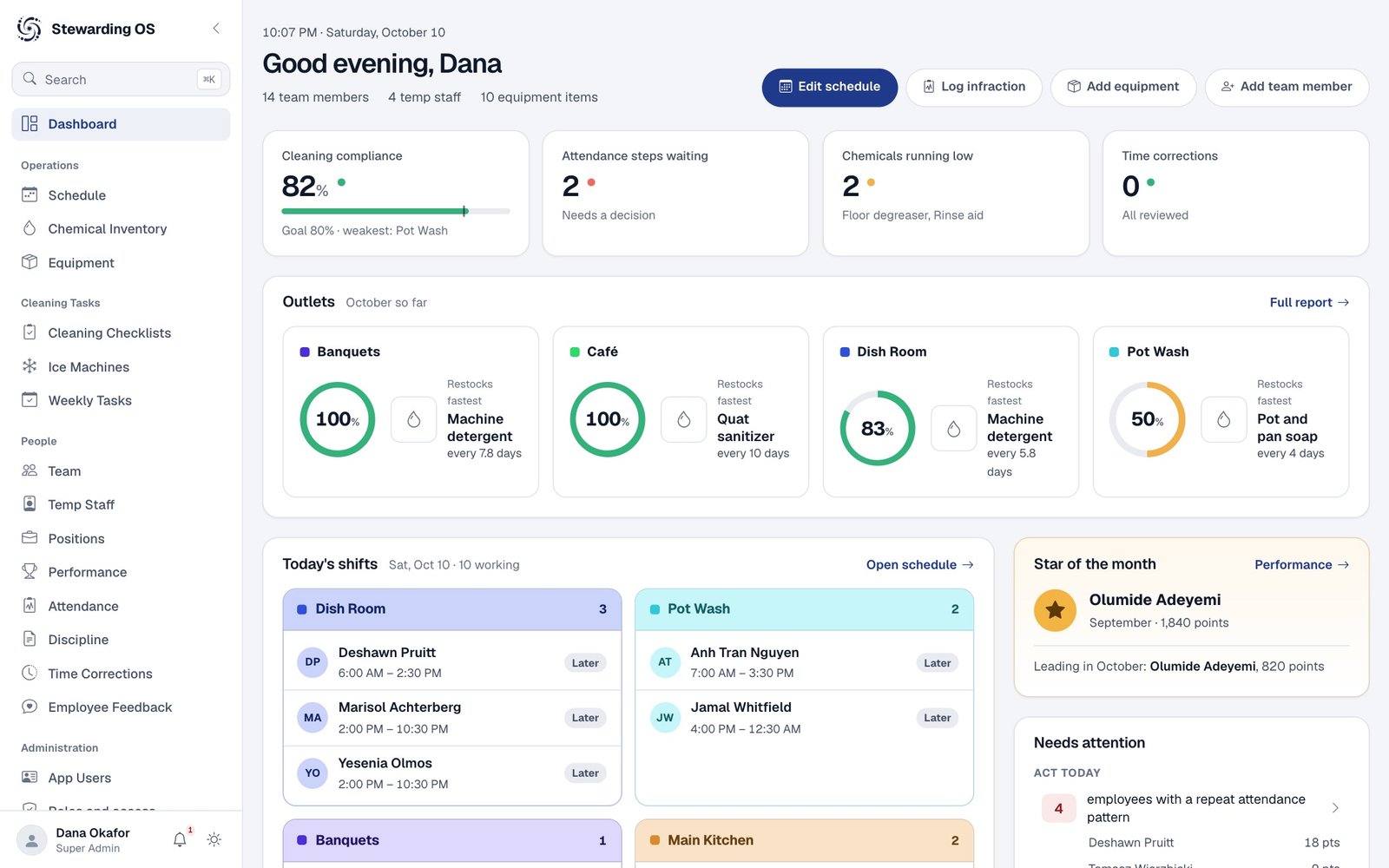This screenshot has height=868, width=1389.
Task: Select Marisol Achterberg's MA avatar
Action: [313, 718]
